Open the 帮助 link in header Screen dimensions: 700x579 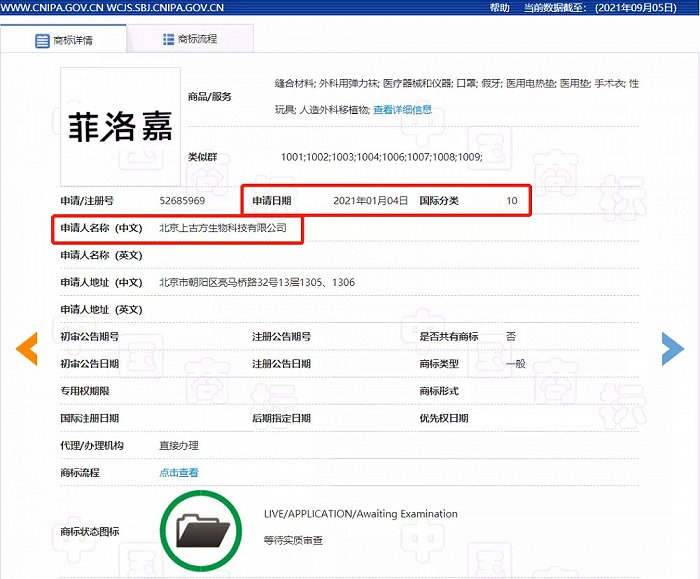point(499,8)
